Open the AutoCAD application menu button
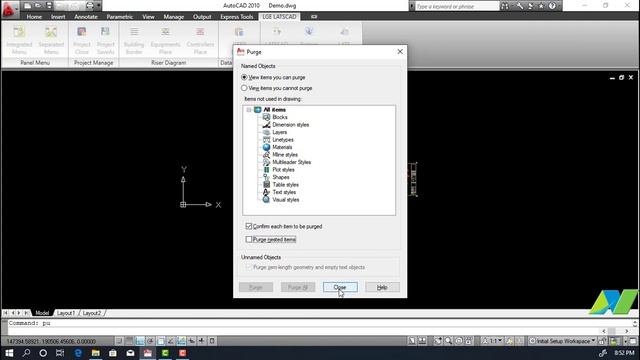This screenshot has width=640, height=360. coord(9,9)
